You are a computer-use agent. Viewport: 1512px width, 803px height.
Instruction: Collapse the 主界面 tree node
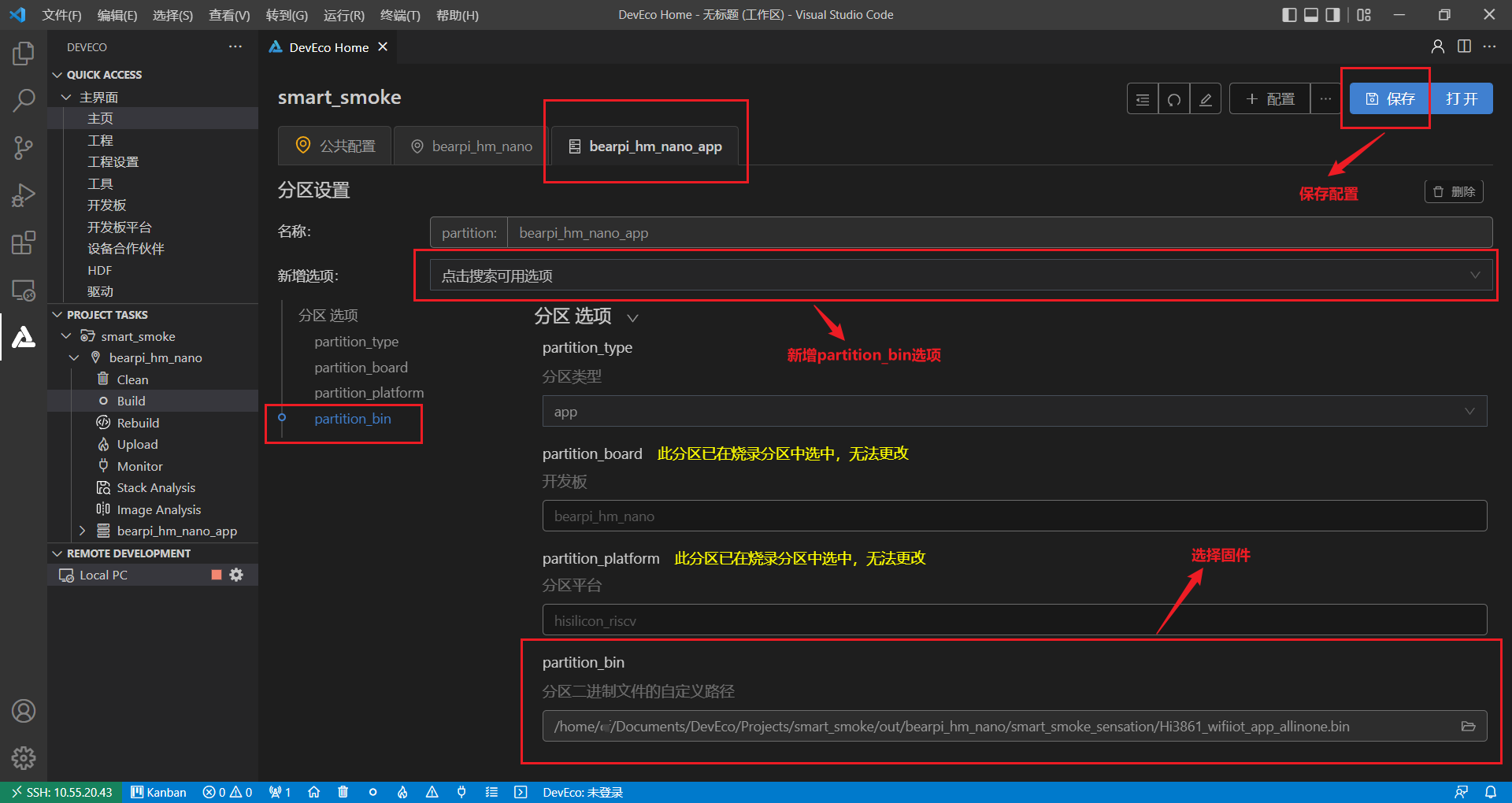[x=66, y=97]
